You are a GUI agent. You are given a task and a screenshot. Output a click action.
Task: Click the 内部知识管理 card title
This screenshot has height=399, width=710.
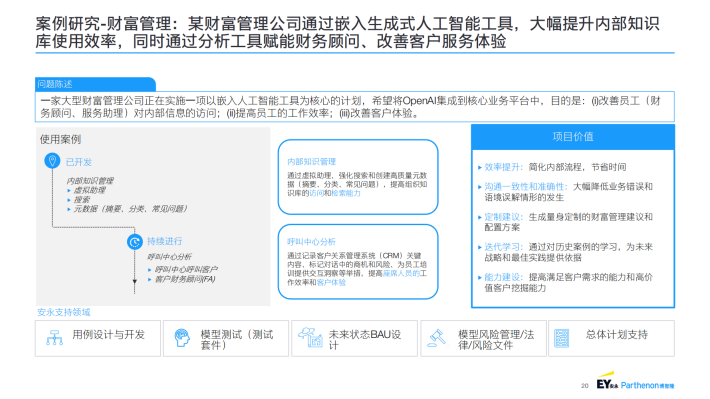[311, 162]
